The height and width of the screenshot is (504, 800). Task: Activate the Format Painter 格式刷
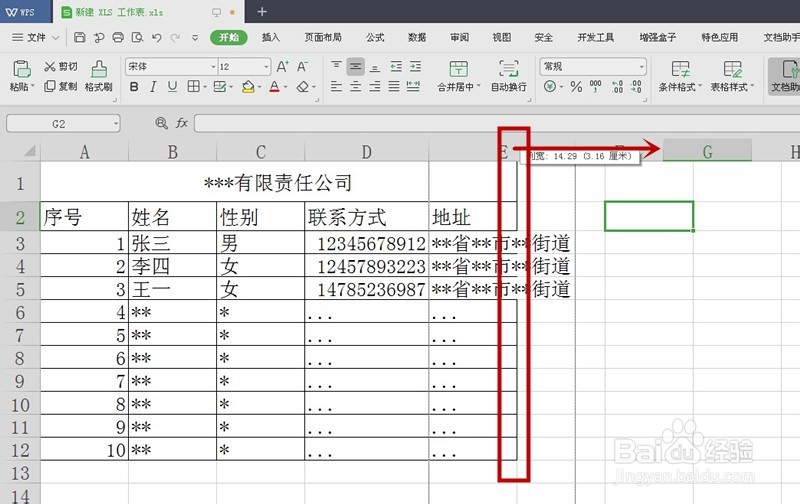coord(98,76)
